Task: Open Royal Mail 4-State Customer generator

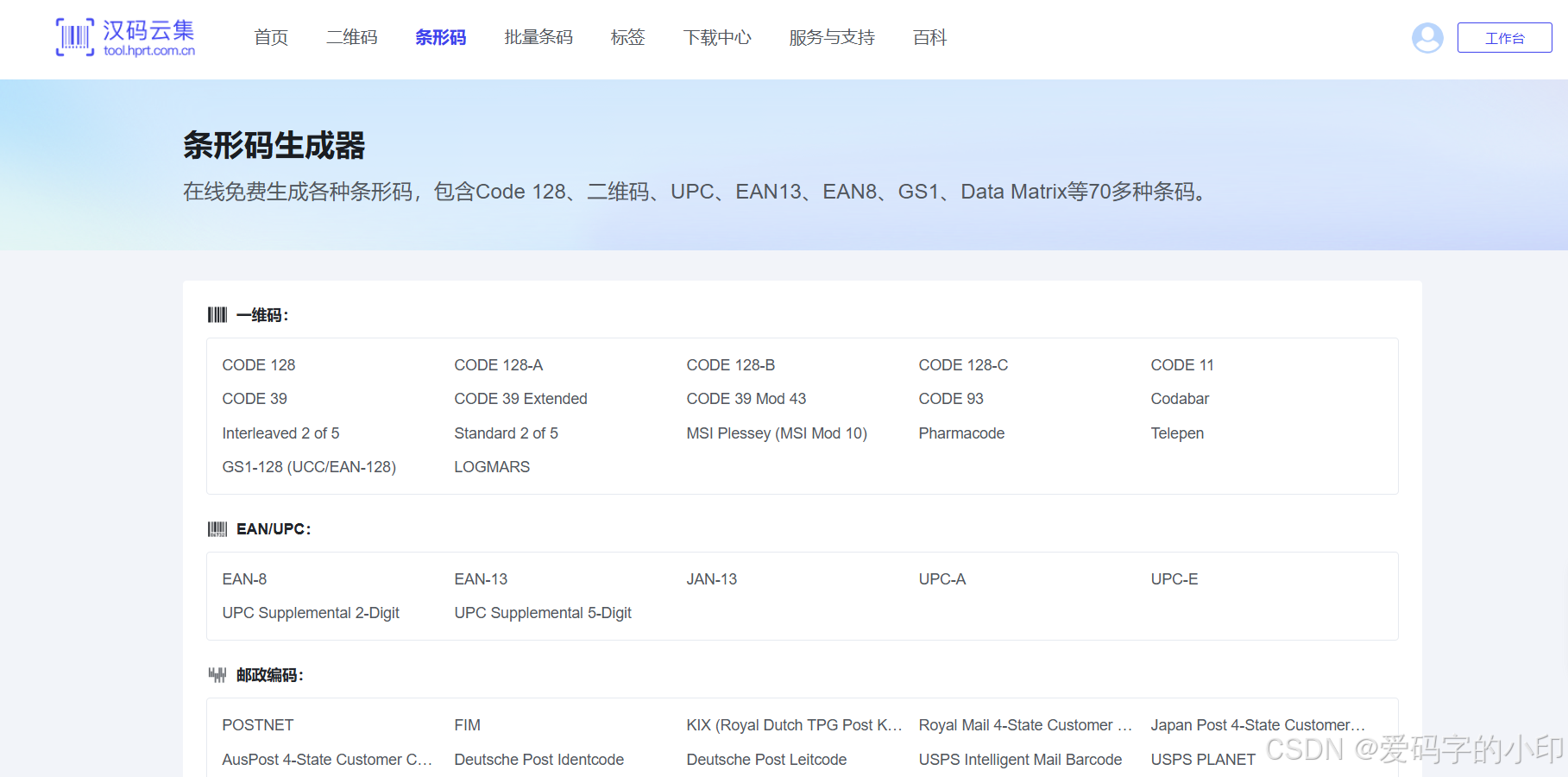Action: pos(1025,725)
